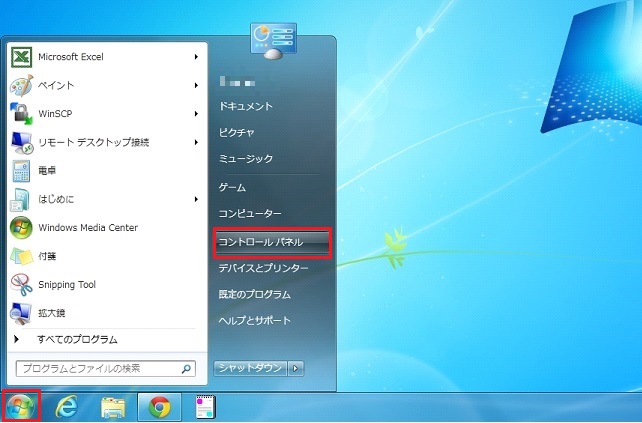Open shutdown options arrow menu
The width and height of the screenshot is (642, 423).
click(296, 369)
